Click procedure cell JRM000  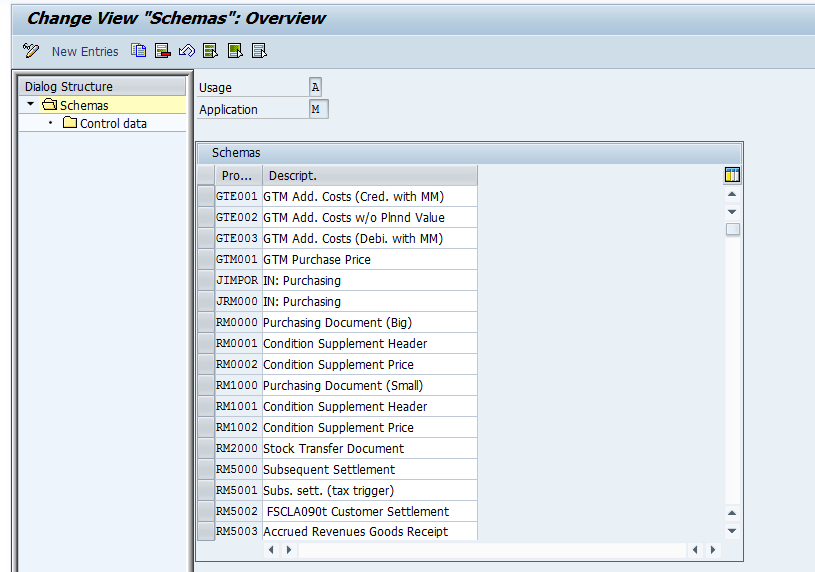click(x=238, y=302)
